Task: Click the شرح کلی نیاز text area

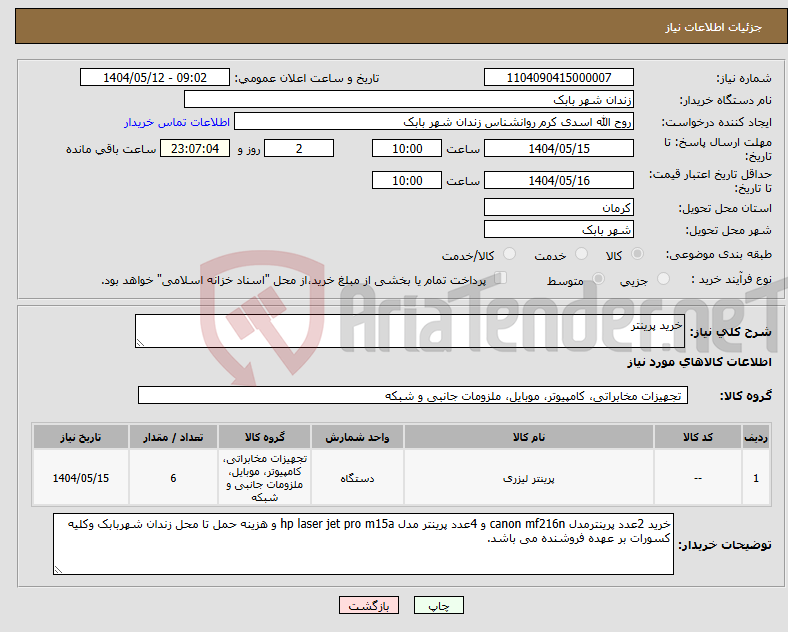Action: [410, 331]
